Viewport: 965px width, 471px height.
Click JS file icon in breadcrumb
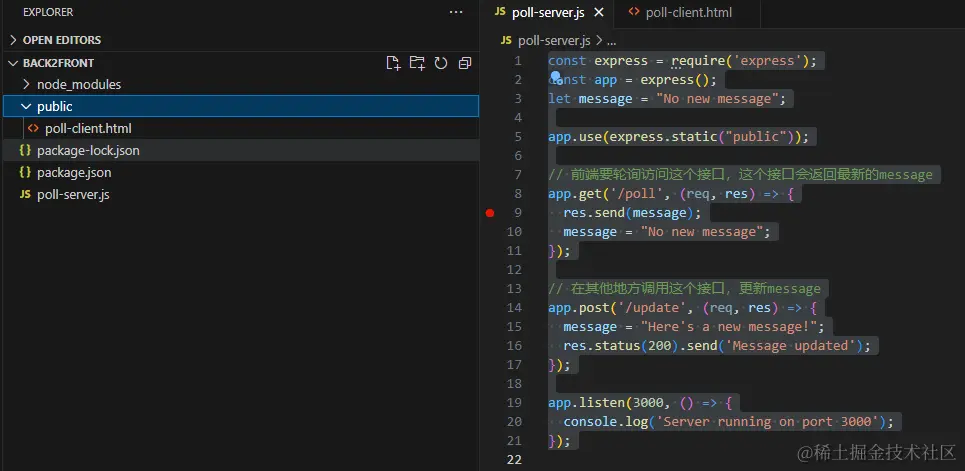507,41
